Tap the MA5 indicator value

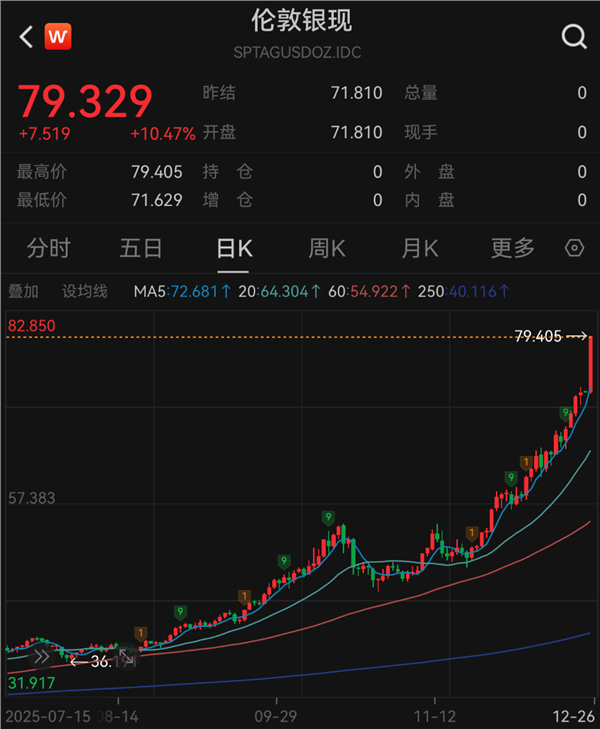pos(182,291)
